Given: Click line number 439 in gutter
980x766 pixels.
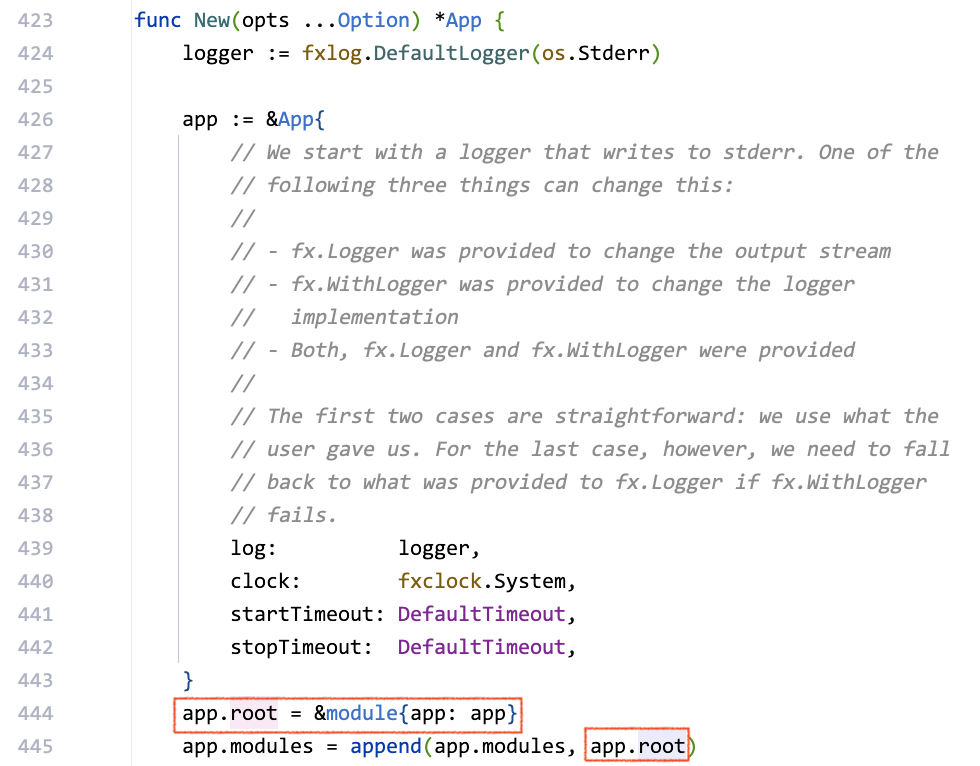Looking at the screenshot, I should (35, 549).
